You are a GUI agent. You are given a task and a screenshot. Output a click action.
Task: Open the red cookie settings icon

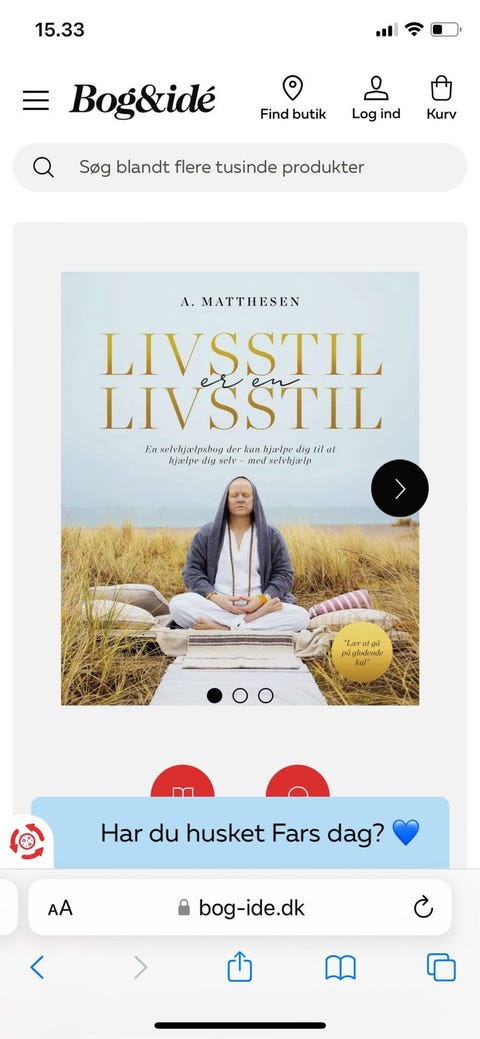(x=27, y=842)
